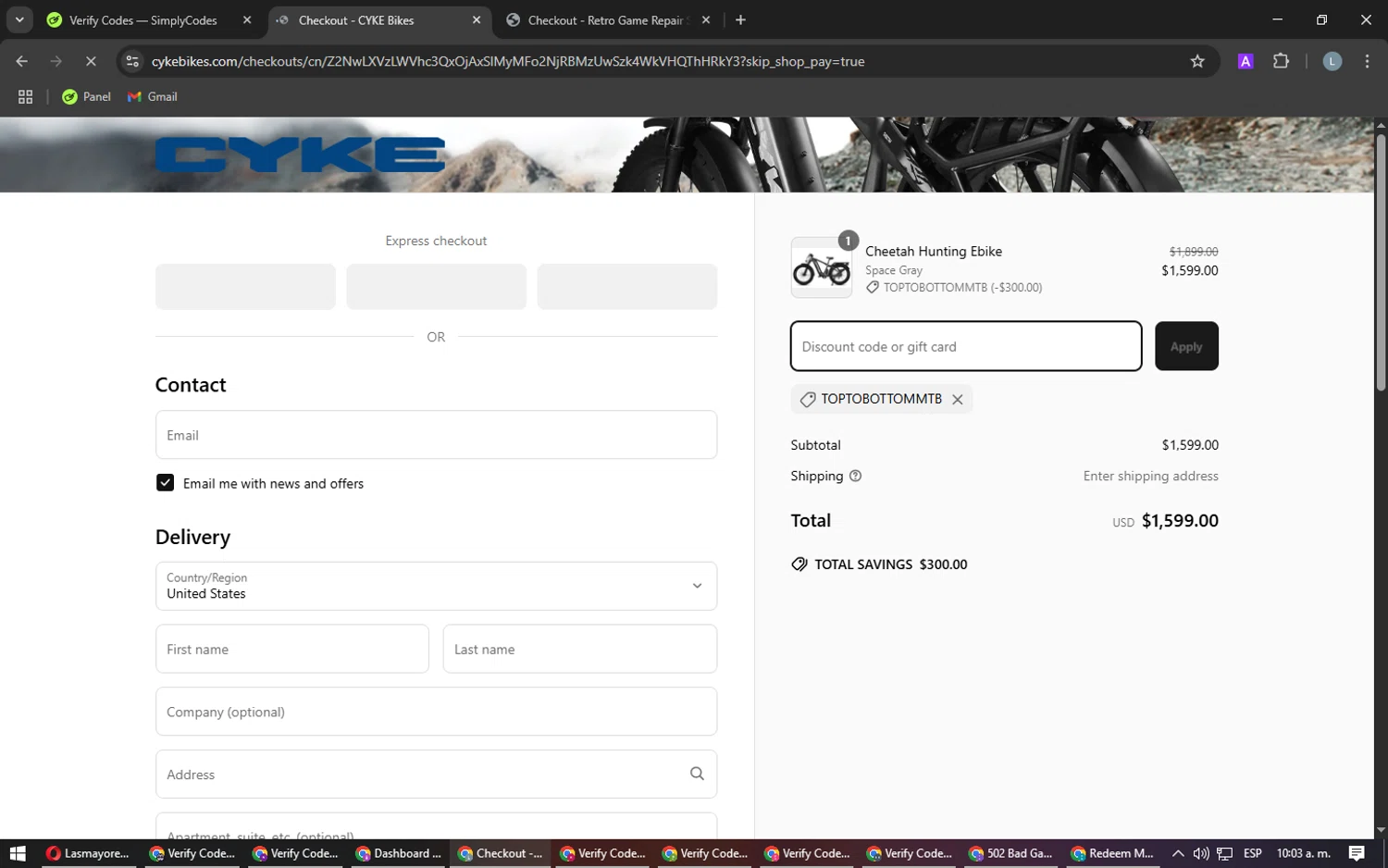Click the TOTAL SAVINGS $300.00 text
This screenshot has width=1388, height=868.
click(890, 564)
